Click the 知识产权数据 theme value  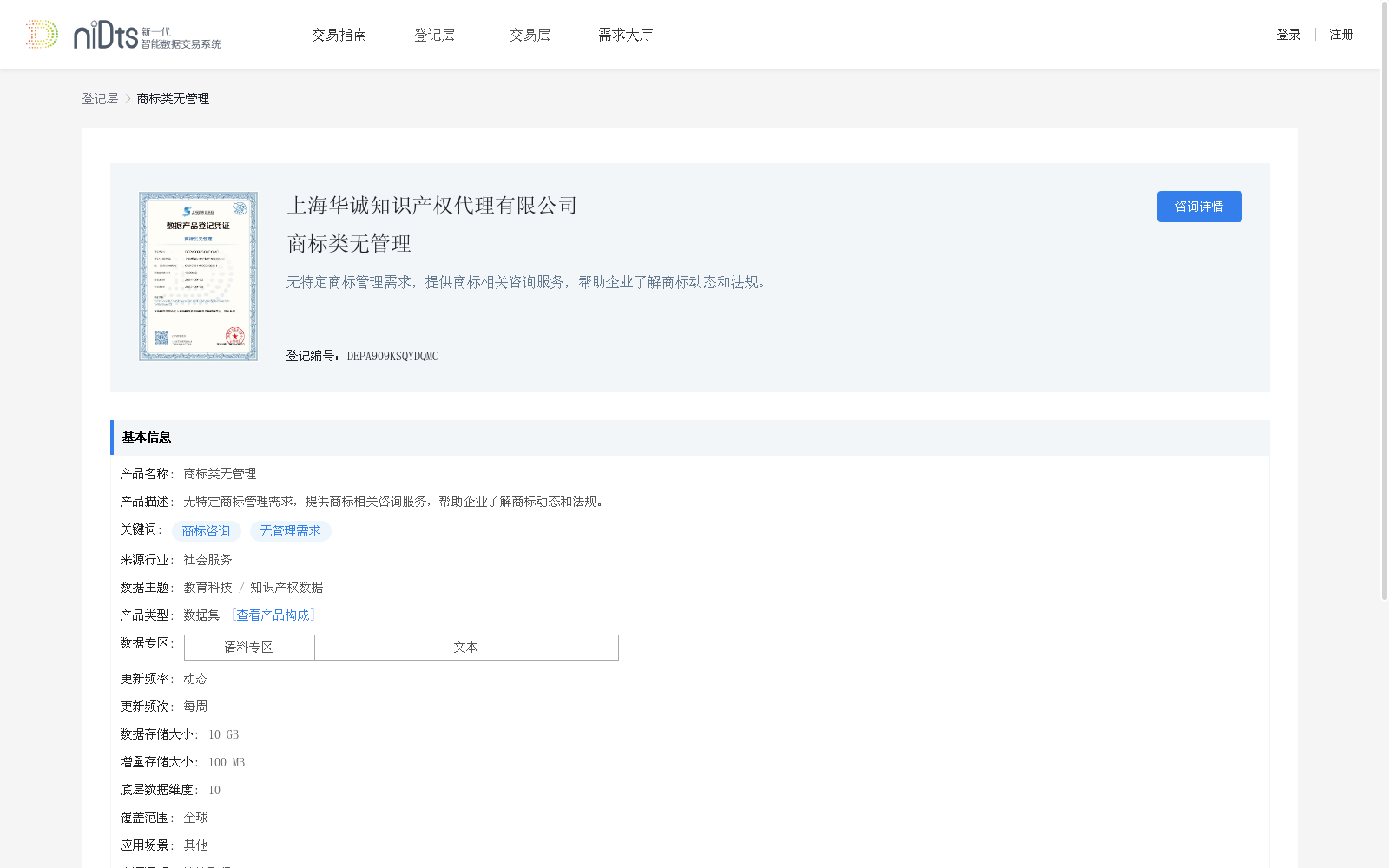click(x=286, y=588)
